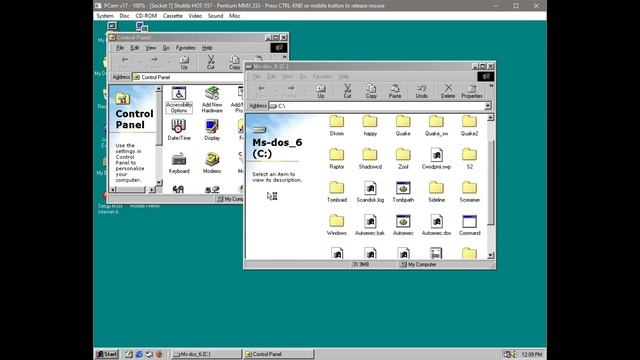Open Help menu in Control Panel window
The width and height of the screenshot is (640, 360).
[207, 48]
